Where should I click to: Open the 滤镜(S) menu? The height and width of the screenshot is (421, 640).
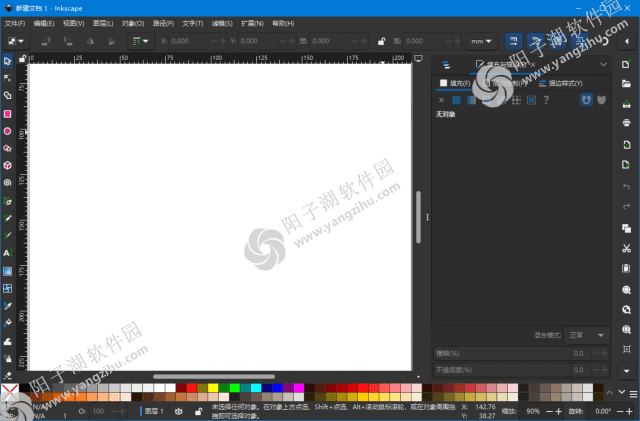222,23
